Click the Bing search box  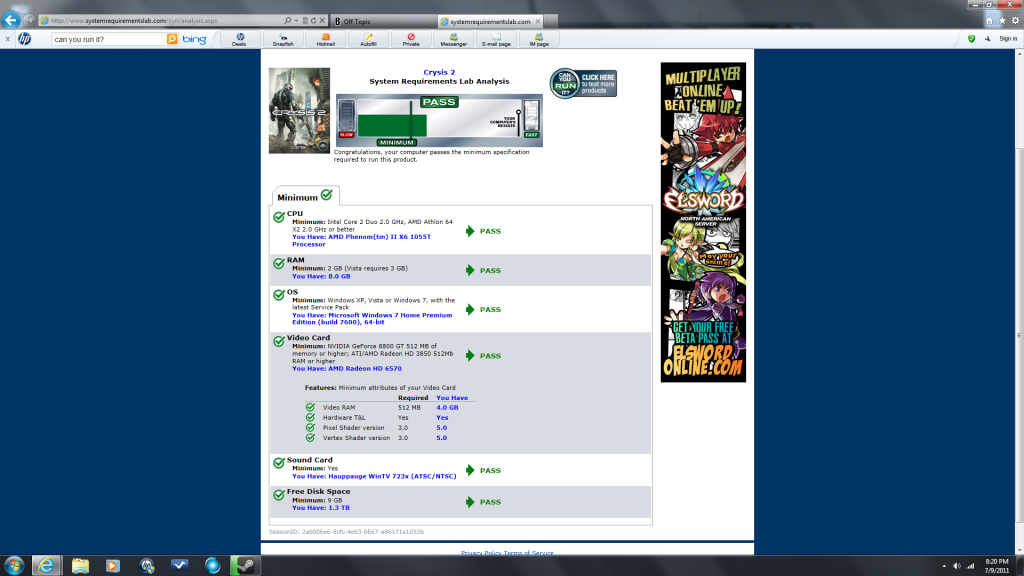(108, 39)
